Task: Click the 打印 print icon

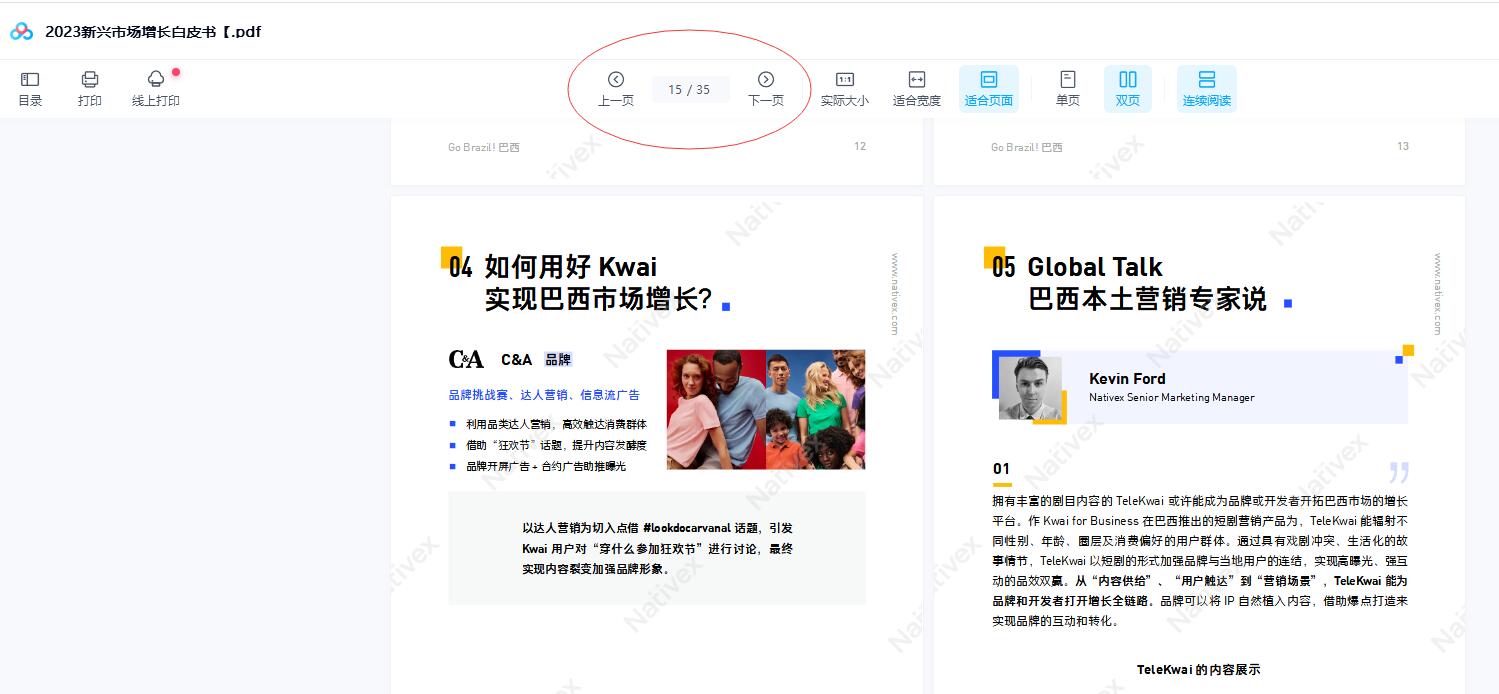Action: point(90,88)
